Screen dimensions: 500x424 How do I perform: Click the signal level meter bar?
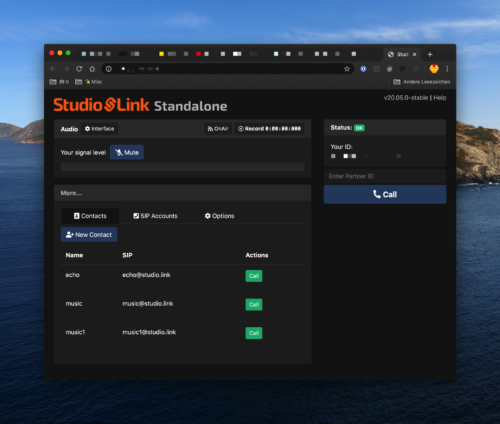[182, 167]
